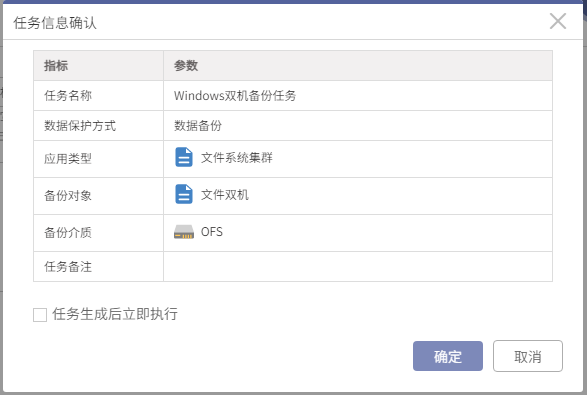Screen dimensions: 587x395
Task: Click the 任务信息确认 dialog title
Action: [x=55, y=23]
